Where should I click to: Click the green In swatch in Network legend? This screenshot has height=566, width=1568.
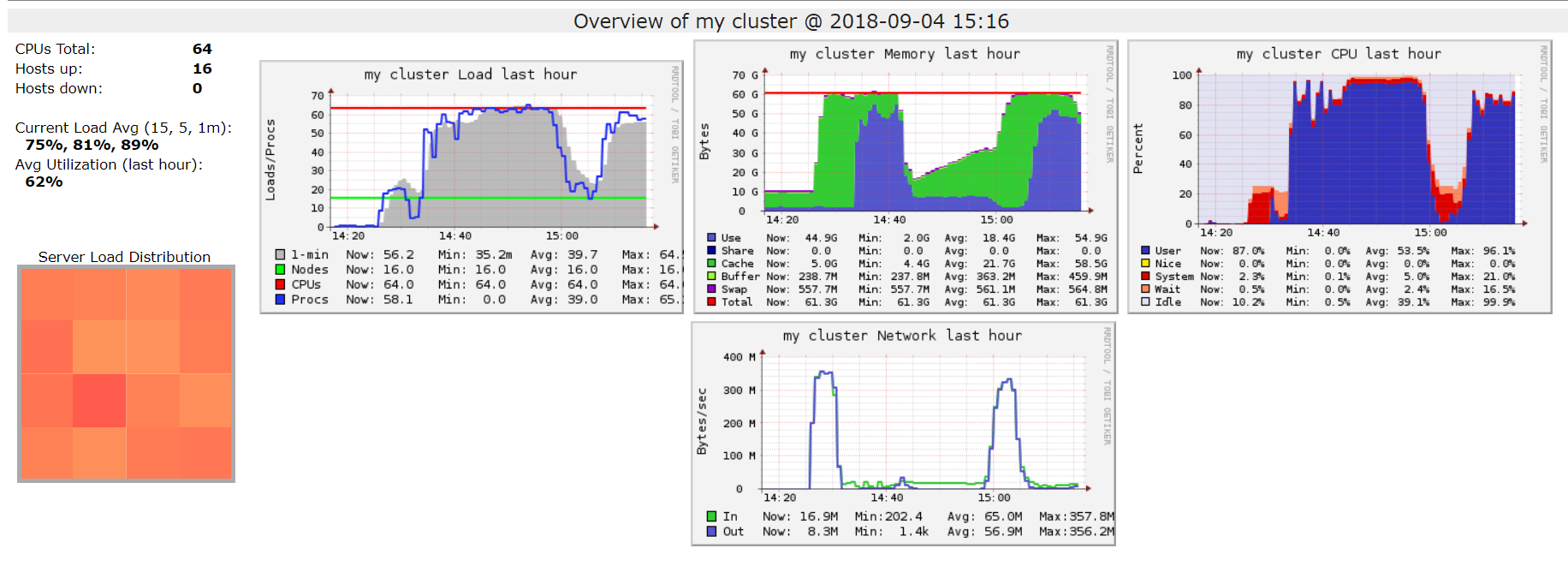point(711,516)
